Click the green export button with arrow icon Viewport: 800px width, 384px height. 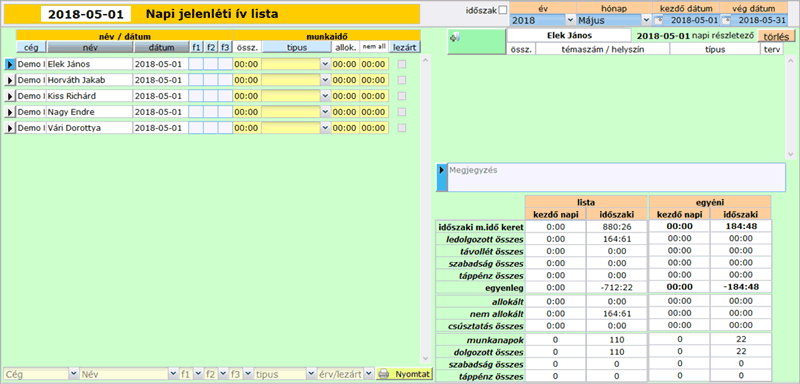(476, 42)
